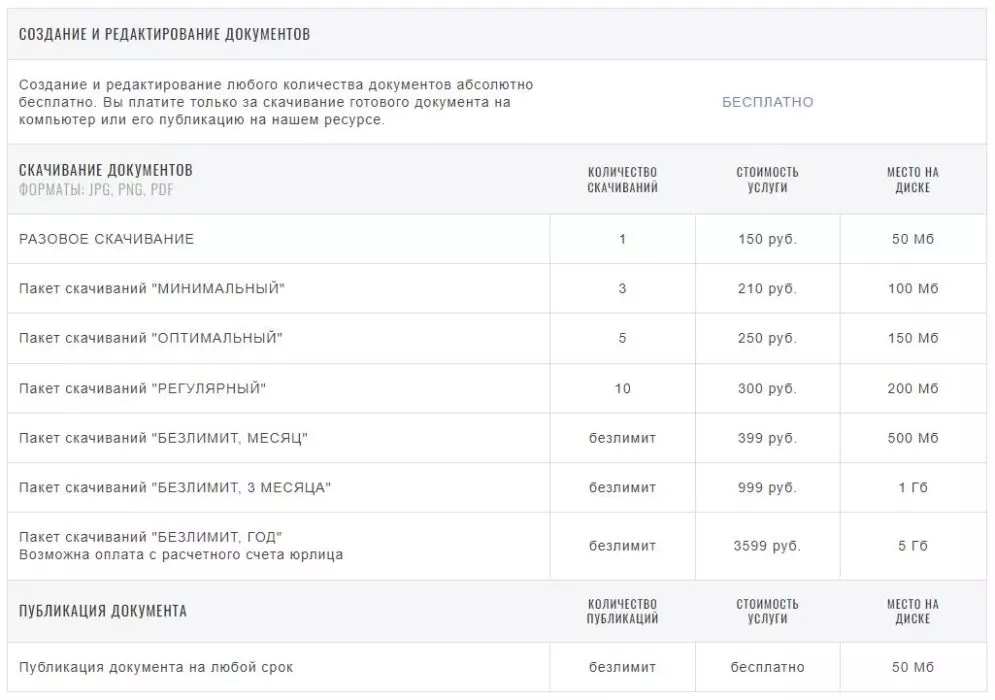
Task: Choose the 'БЕЗЛИМИТ, 3 МЕСЯЦА' package
Action: (497, 487)
